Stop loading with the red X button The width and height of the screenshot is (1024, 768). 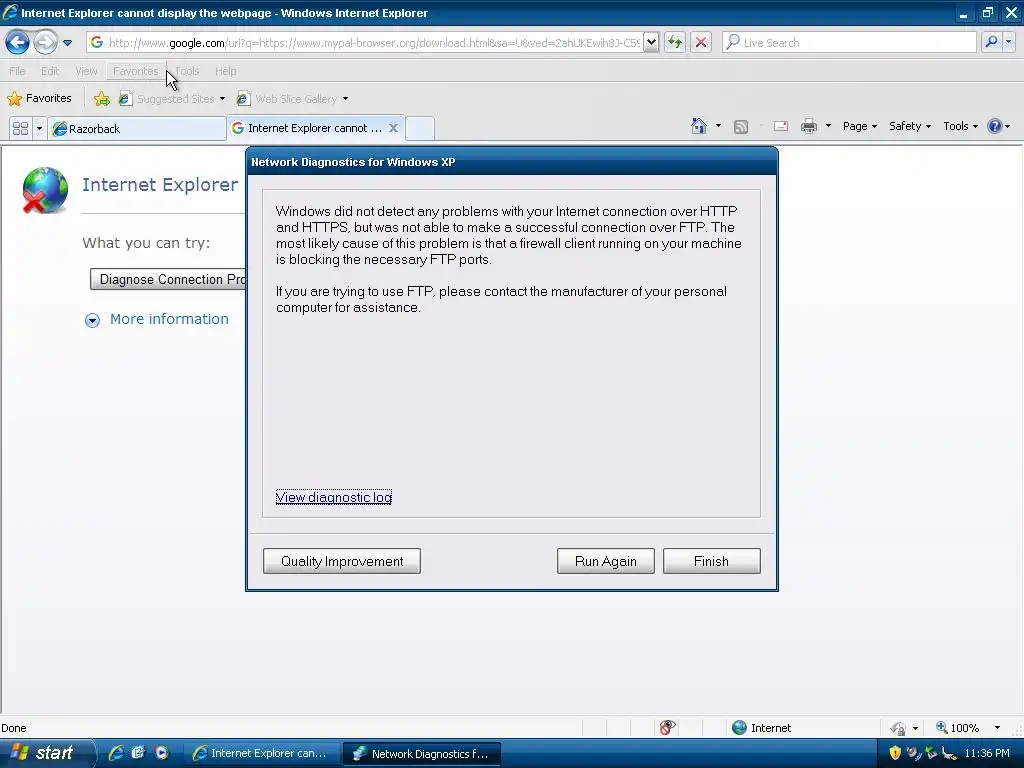click(x=701, y=42)
